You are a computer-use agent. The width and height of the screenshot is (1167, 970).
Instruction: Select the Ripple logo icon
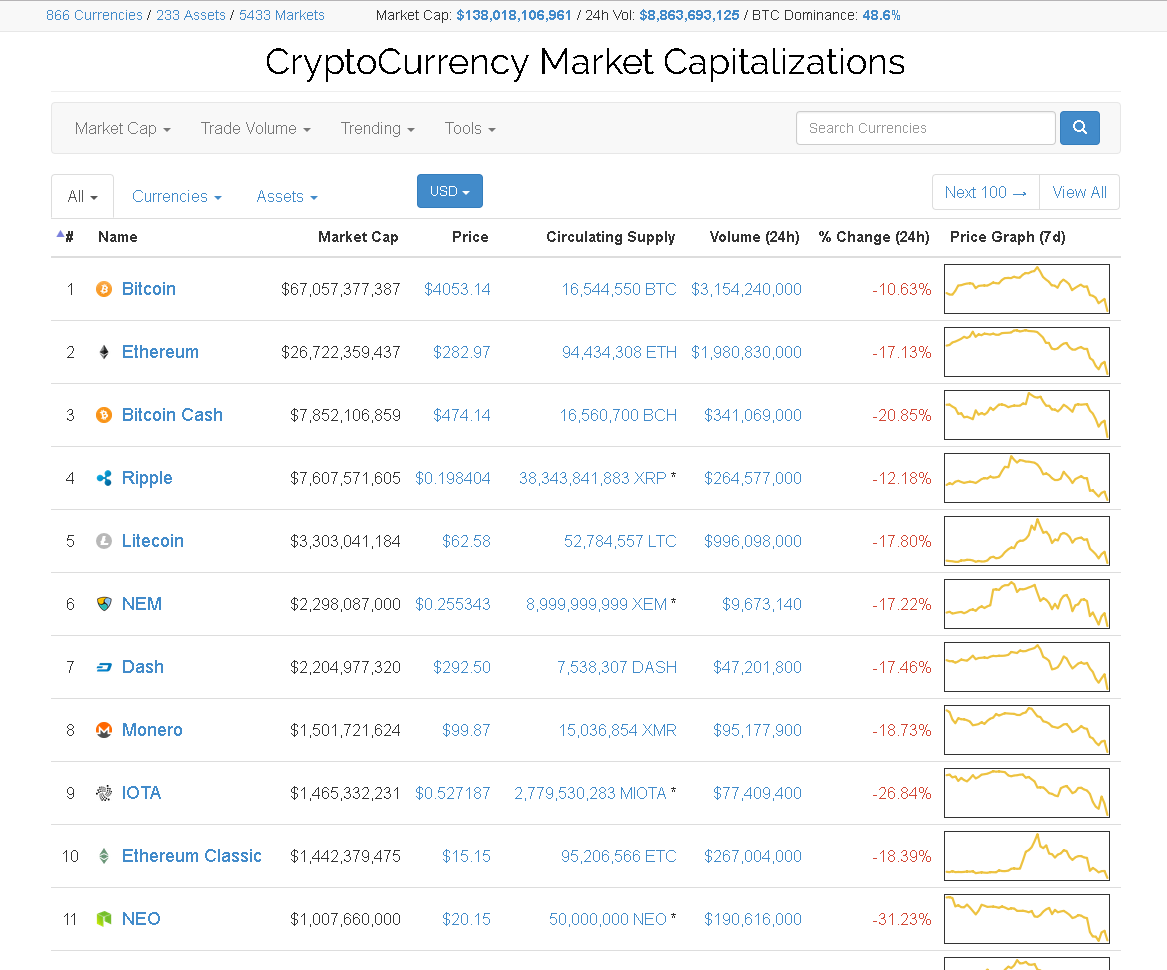(104, 478)
